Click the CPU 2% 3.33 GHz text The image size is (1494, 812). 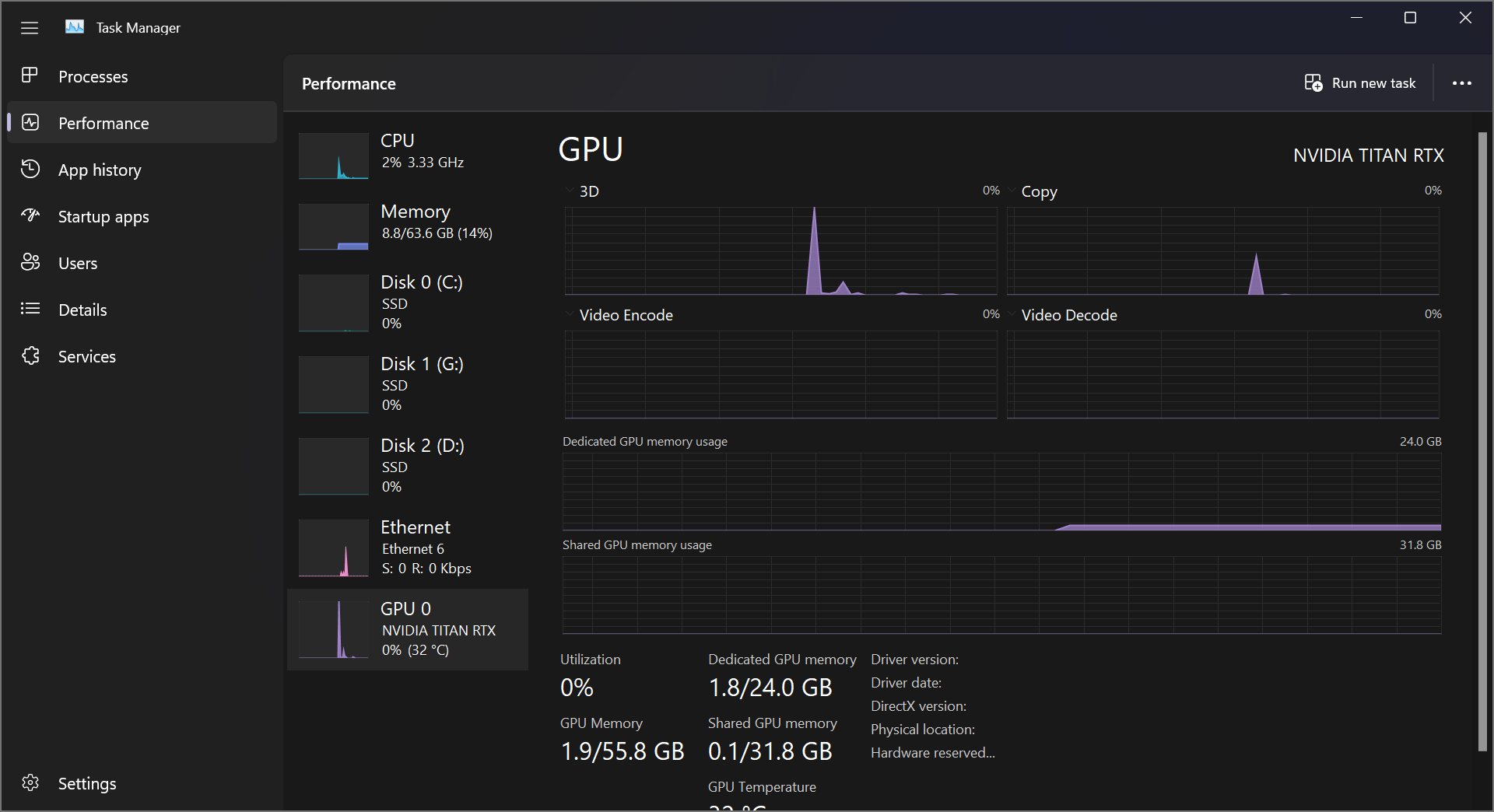(x=423, y=163)
